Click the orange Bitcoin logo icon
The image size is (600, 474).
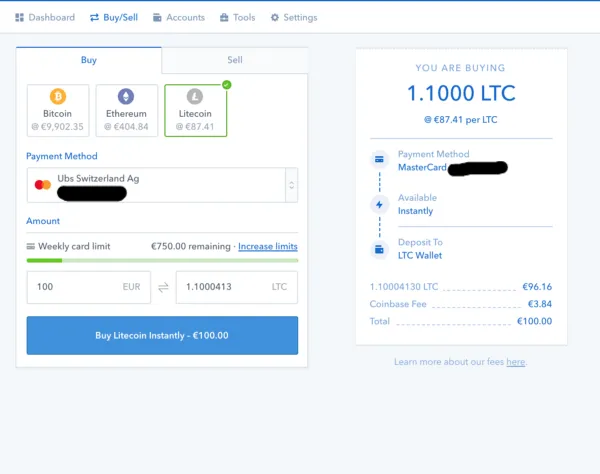click(x=58, y=96)
